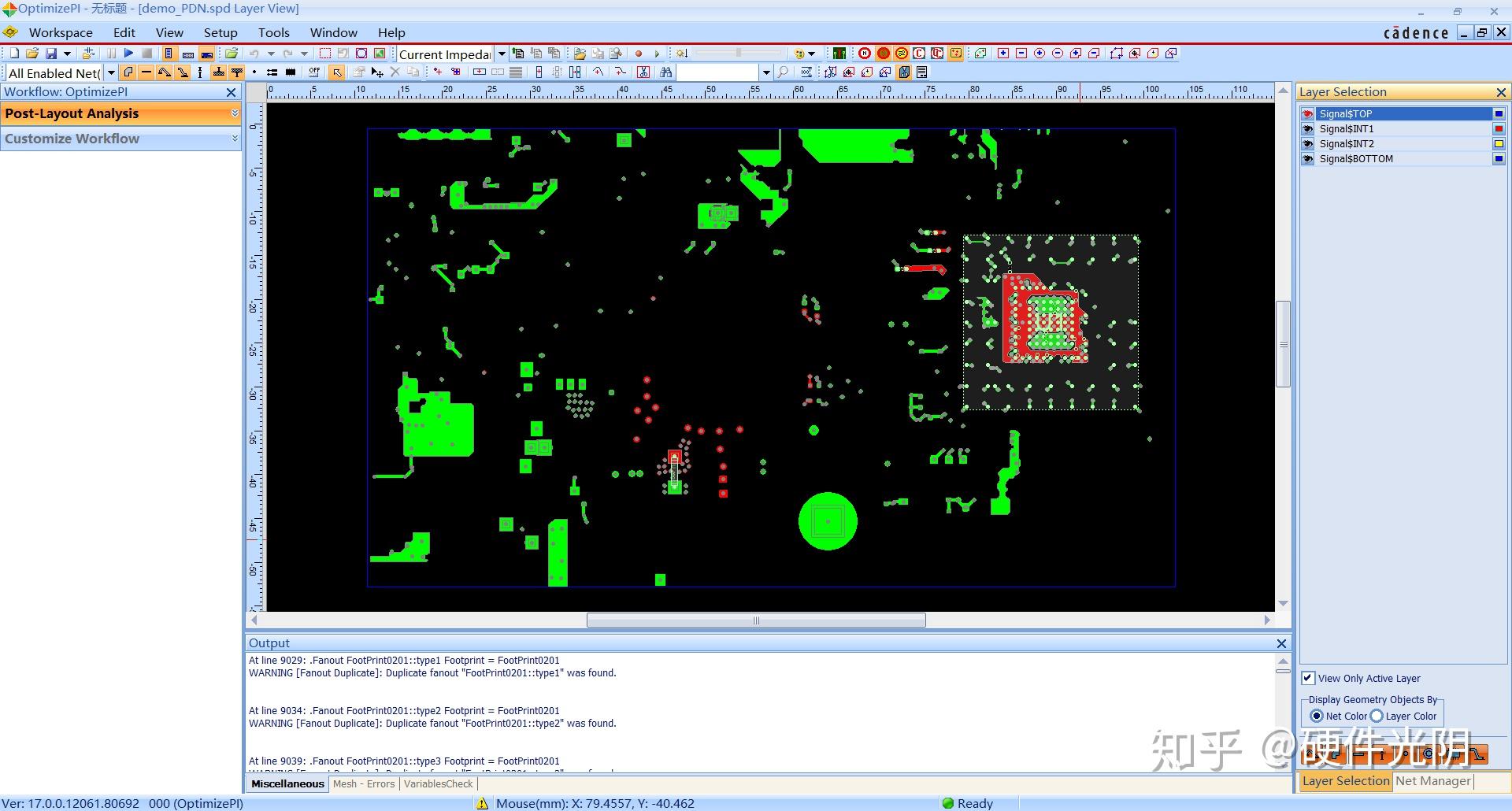Click the brightness slider in the top toolbar
The width and height of the screenshot is (1512, 811).
(x=739, y=54)
